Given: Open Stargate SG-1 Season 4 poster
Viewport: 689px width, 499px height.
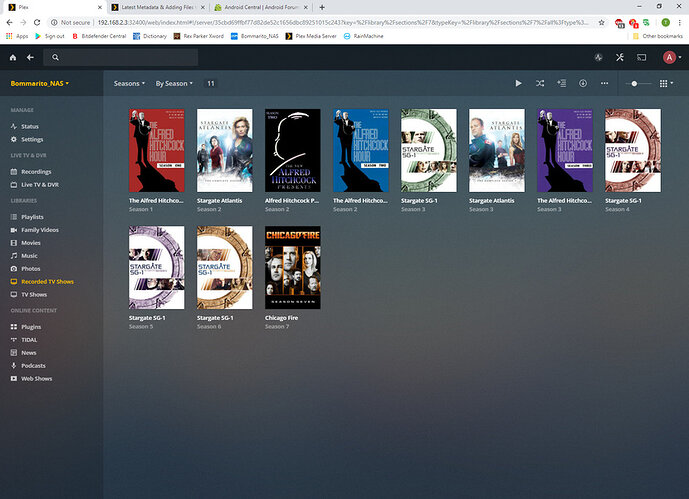Looking at the screenshot, I should click(x=633, y=150).
